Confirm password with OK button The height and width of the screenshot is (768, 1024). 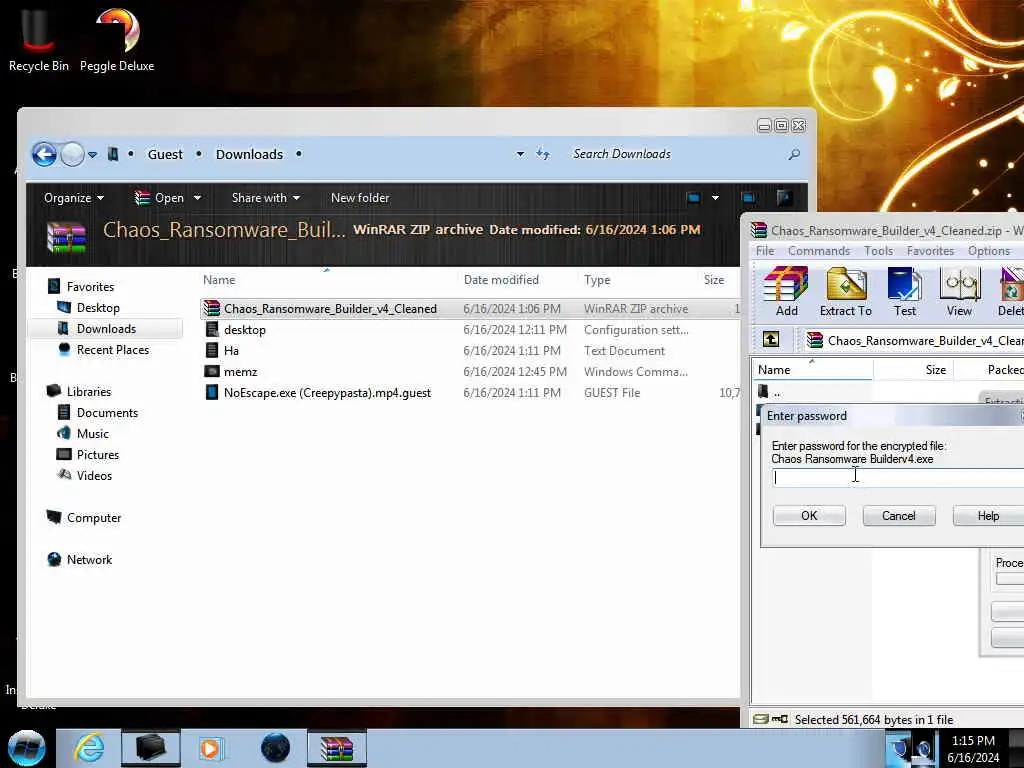coord(809,516)
